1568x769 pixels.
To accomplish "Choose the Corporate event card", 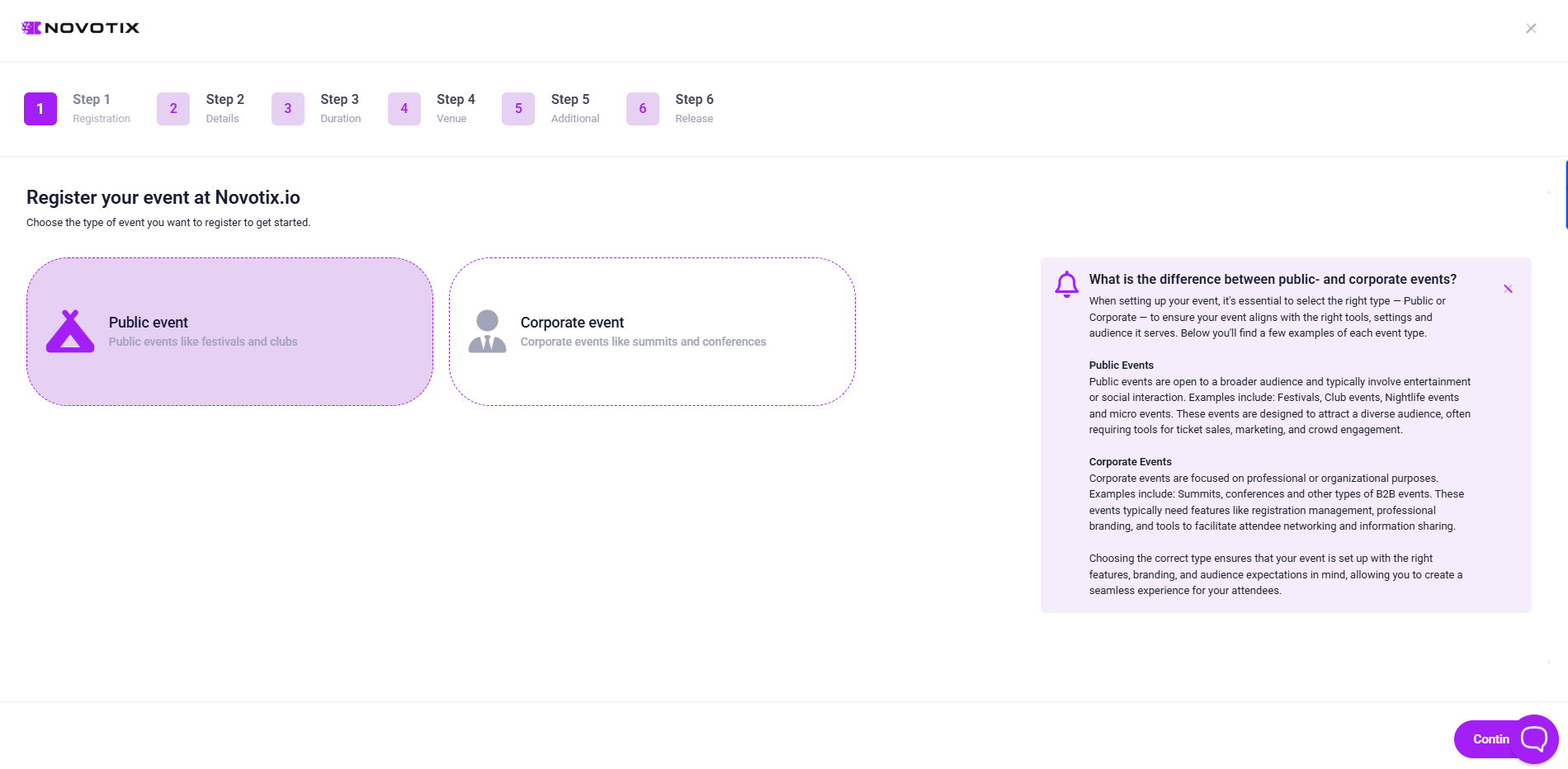I will 652,332.
